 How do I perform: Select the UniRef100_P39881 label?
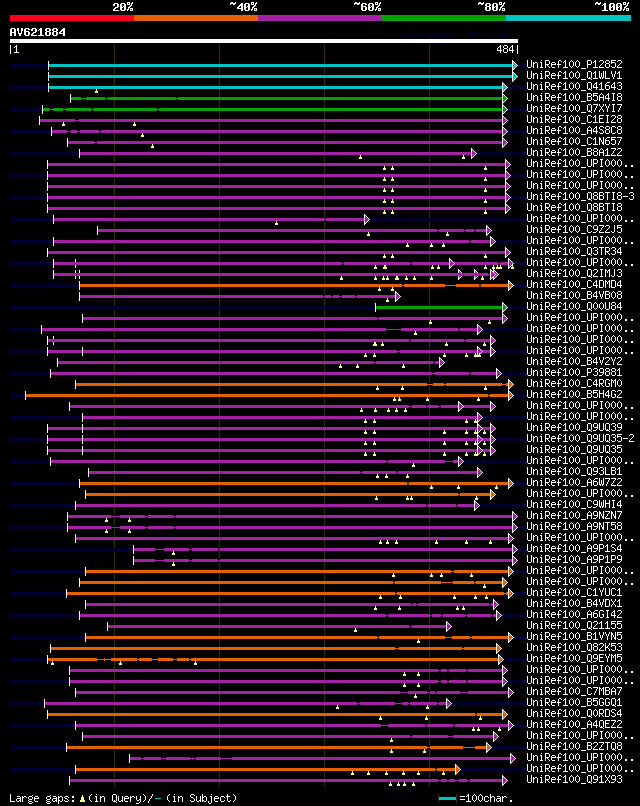(x=574, y=372)
